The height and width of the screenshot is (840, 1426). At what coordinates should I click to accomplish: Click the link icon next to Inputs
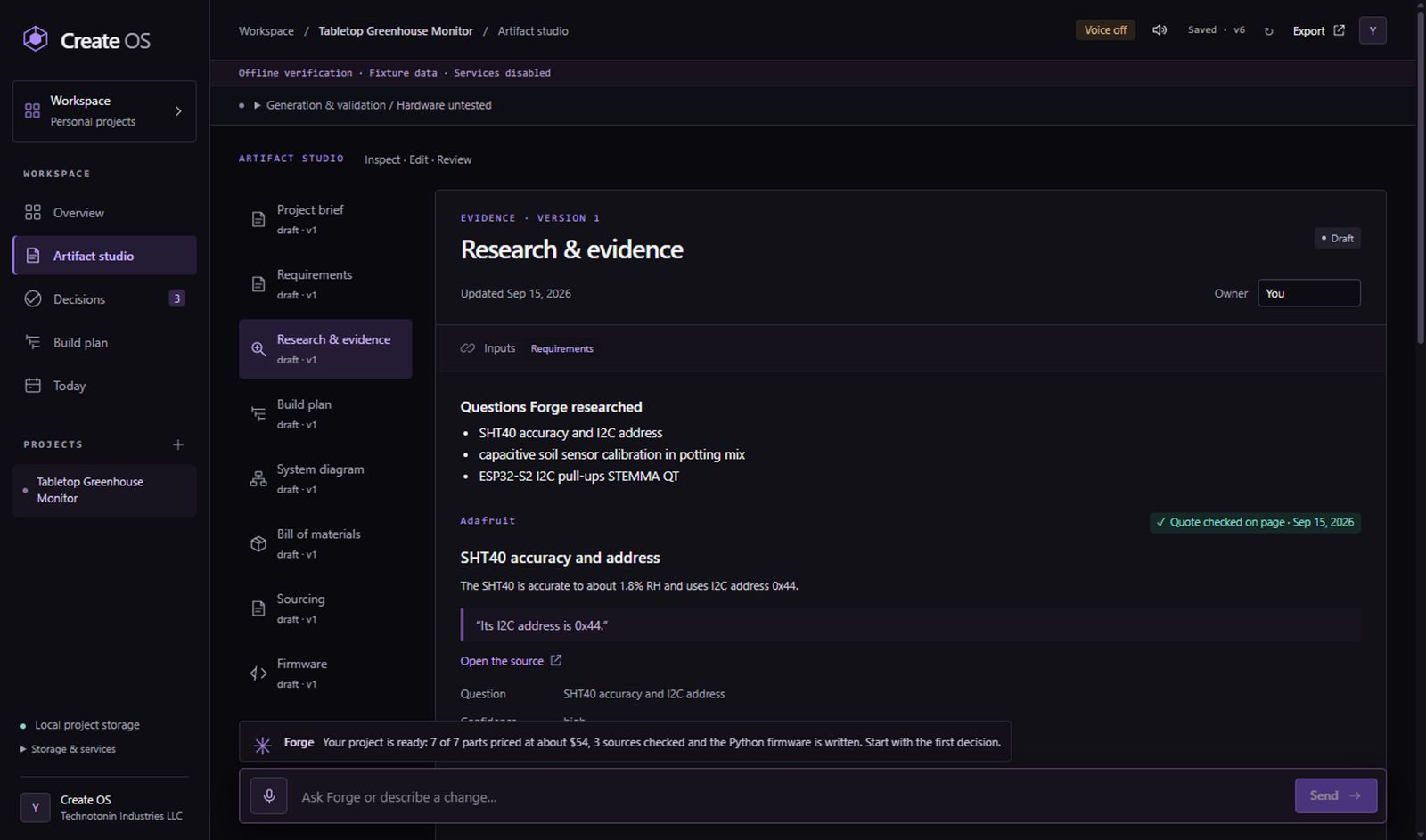[468, 348]
